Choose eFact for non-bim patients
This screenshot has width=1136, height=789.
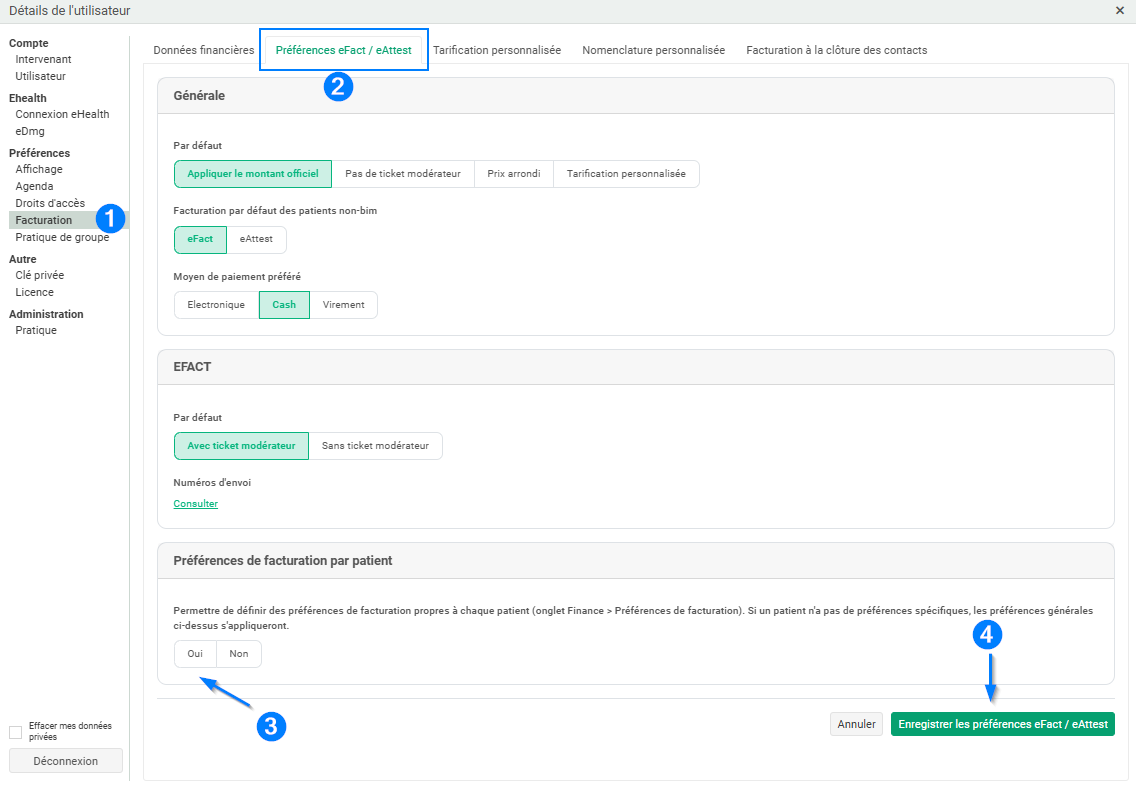[200, 239]
